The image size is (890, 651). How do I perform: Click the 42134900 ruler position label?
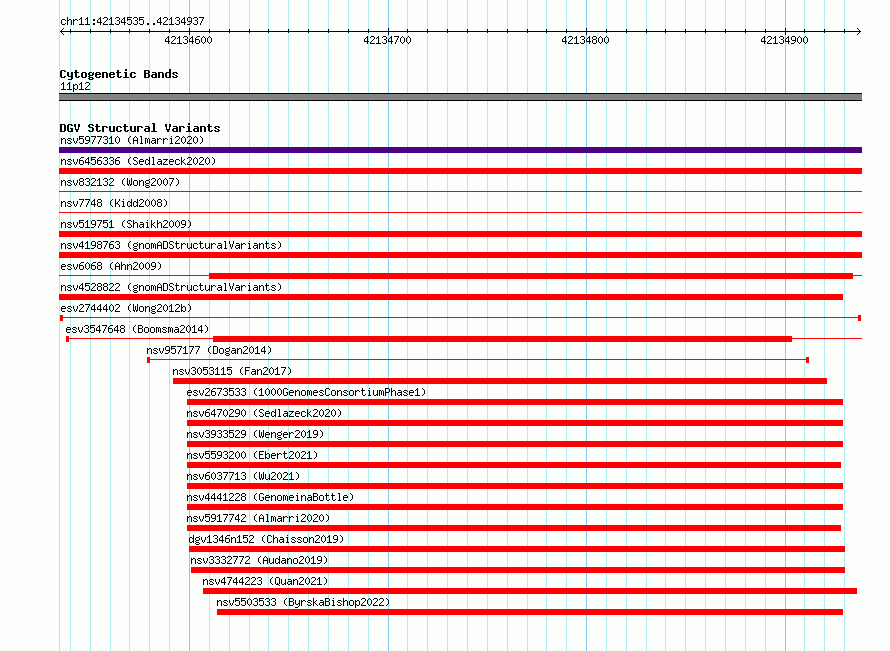pyautogui.click(x=784, y=40)
